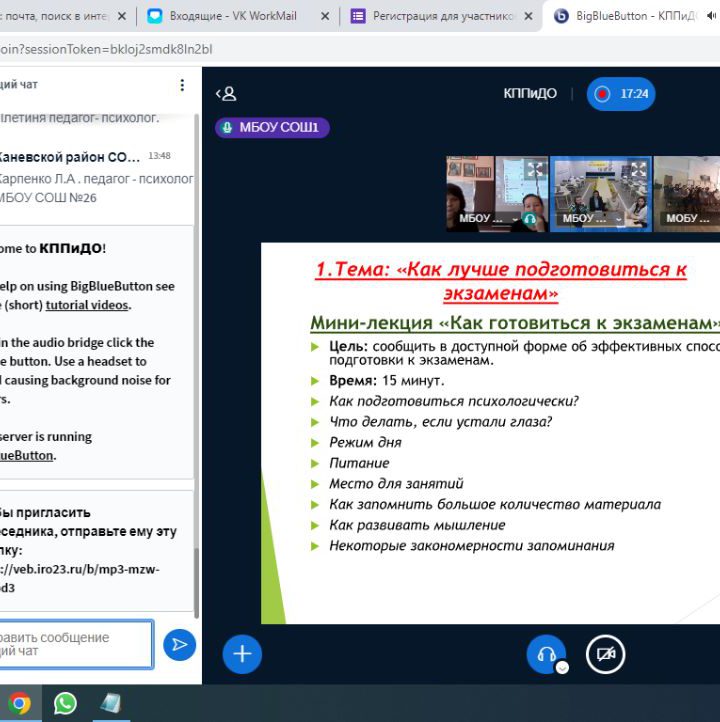Expand second webcam's name dropdown
Viewport: 720px width, 722px height.
(x=618, y=219)
